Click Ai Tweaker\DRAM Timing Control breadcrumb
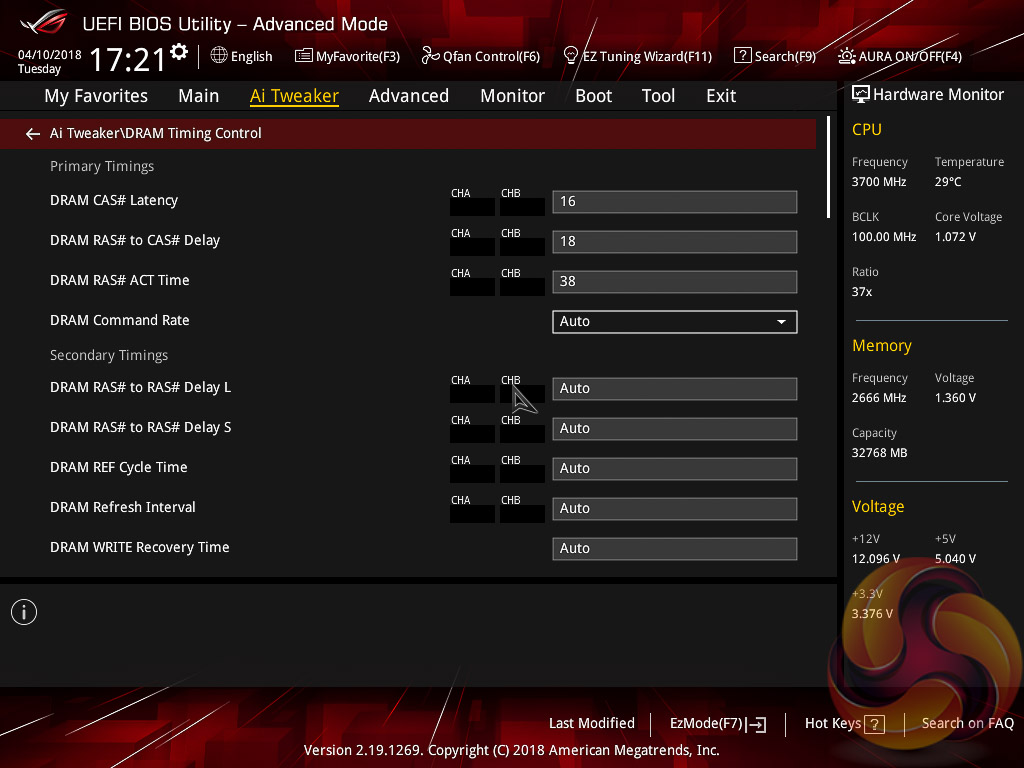Image resolution: width=1024 pixels, height=768 pixels. point(155,133)
